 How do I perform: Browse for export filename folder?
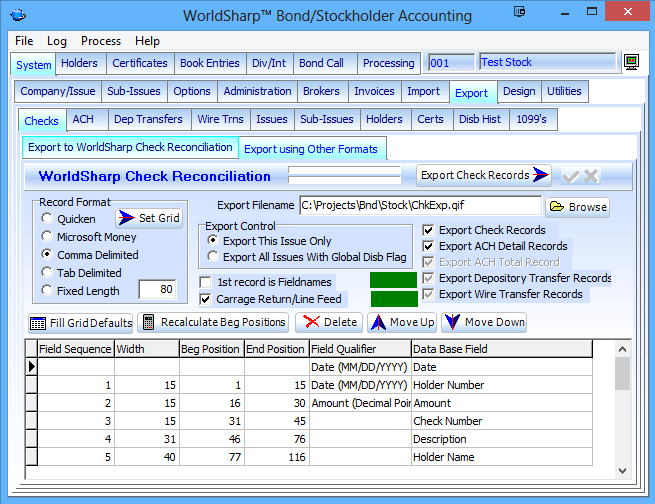tap(578, 207)
